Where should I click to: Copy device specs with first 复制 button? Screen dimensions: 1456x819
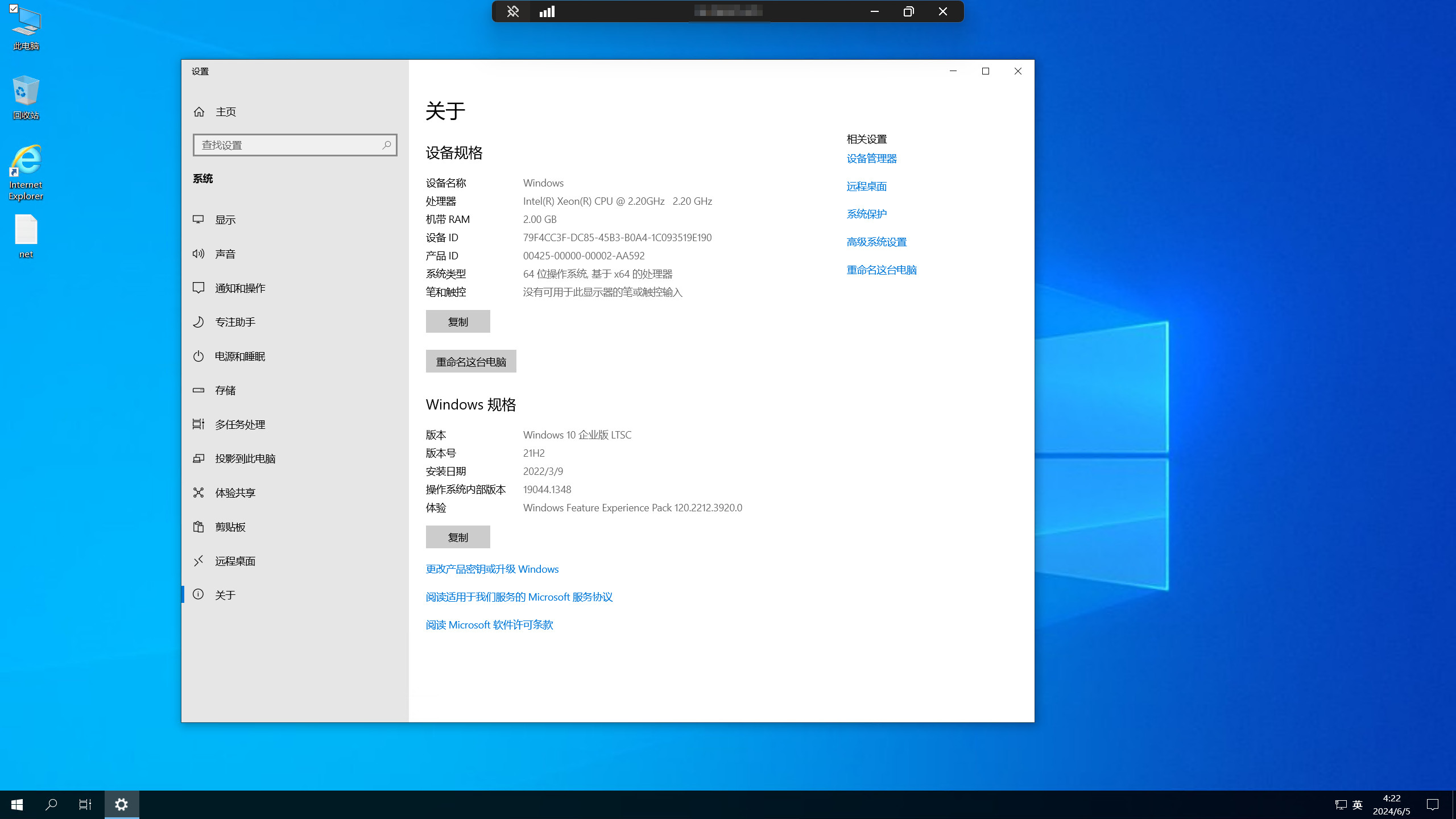(458, 321)
